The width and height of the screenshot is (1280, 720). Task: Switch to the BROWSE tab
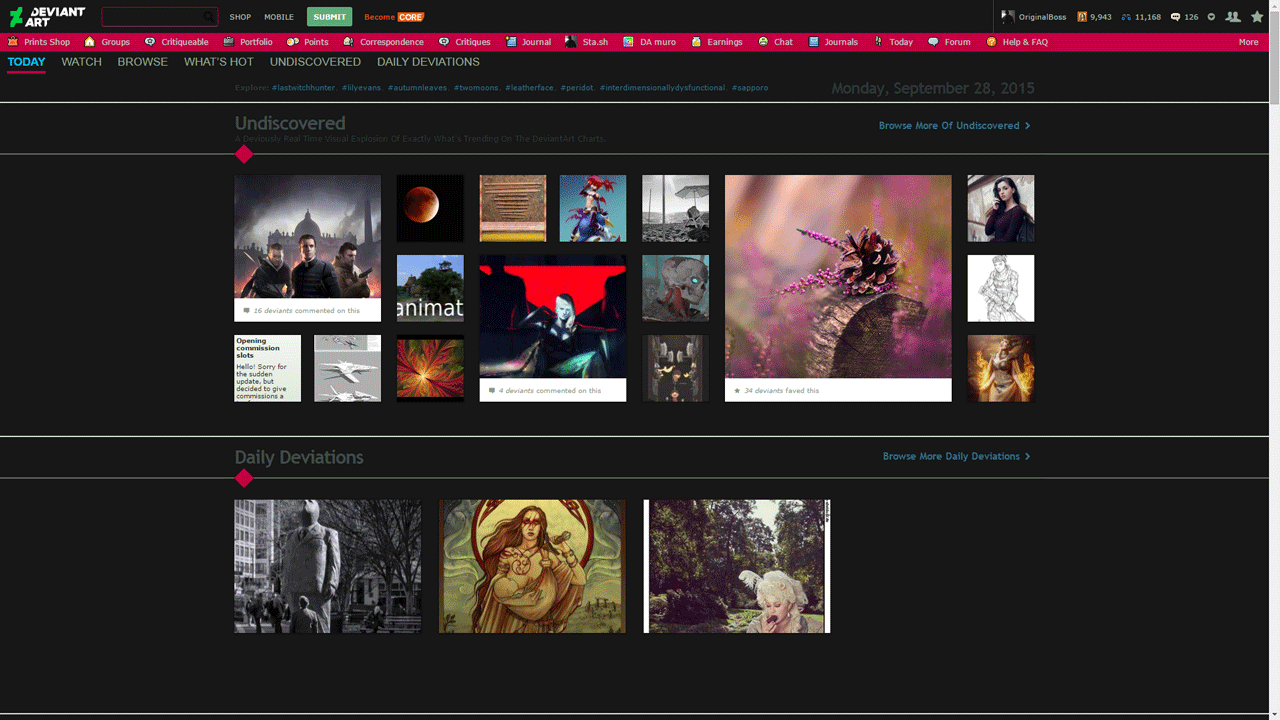click(x=142, y=62)
